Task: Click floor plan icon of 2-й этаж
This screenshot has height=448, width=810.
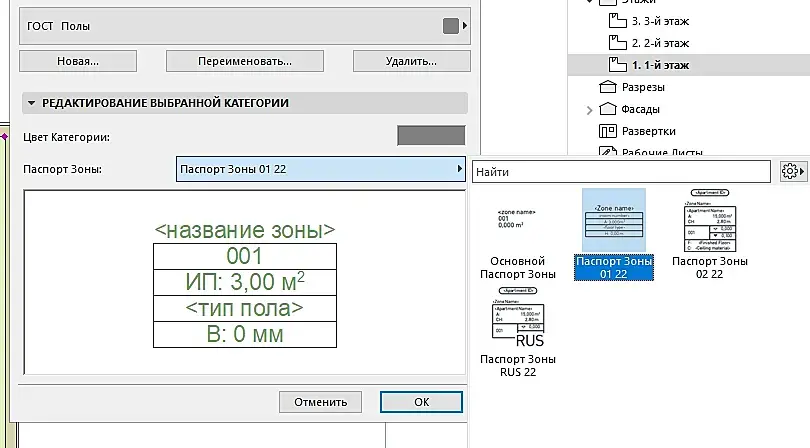Action: [x=617, y=42]
